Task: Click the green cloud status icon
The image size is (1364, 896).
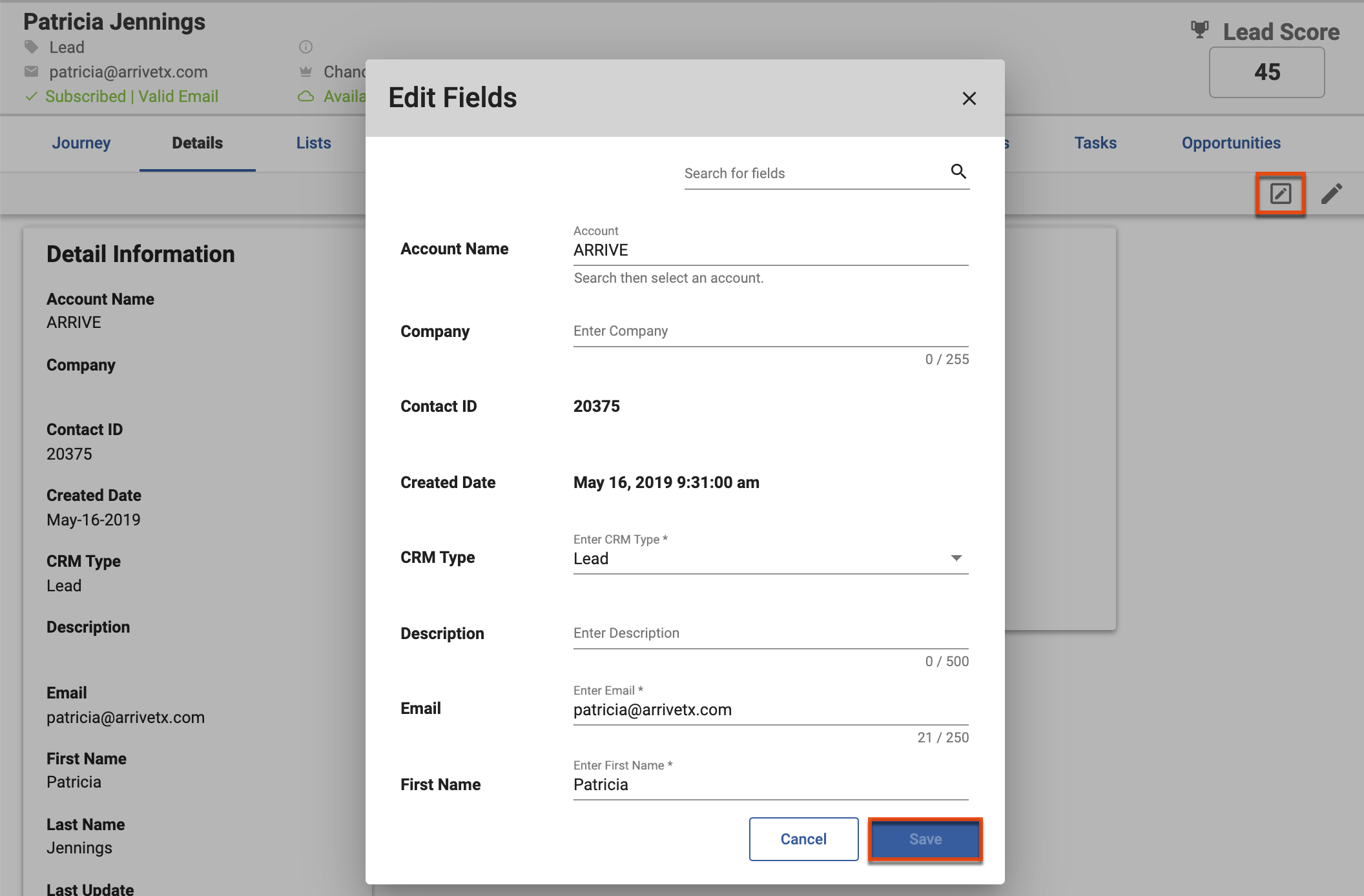Action: pyautogui.click(x=305, y=96)
